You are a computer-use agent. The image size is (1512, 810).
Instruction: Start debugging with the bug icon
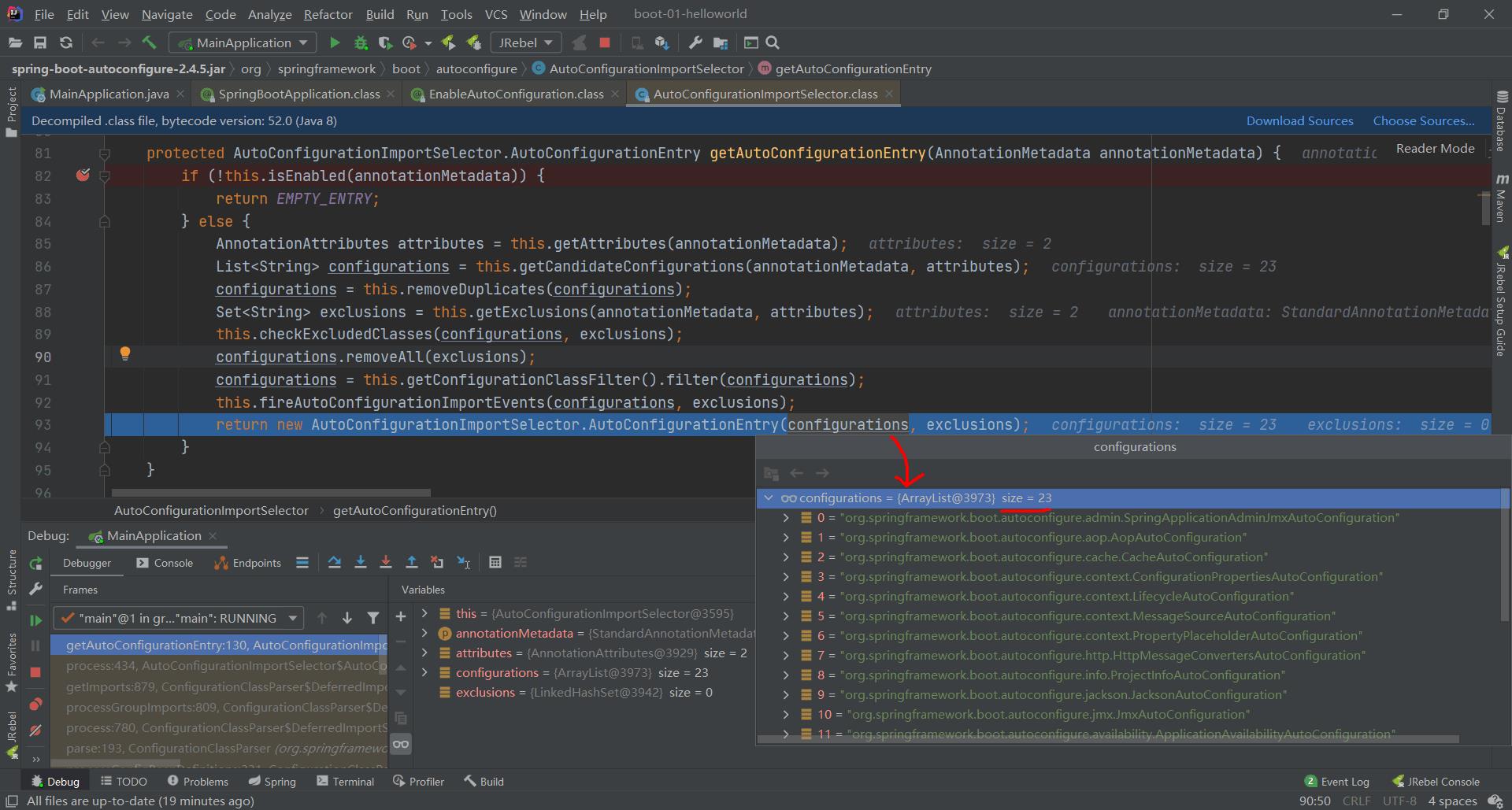click(361, 43)
